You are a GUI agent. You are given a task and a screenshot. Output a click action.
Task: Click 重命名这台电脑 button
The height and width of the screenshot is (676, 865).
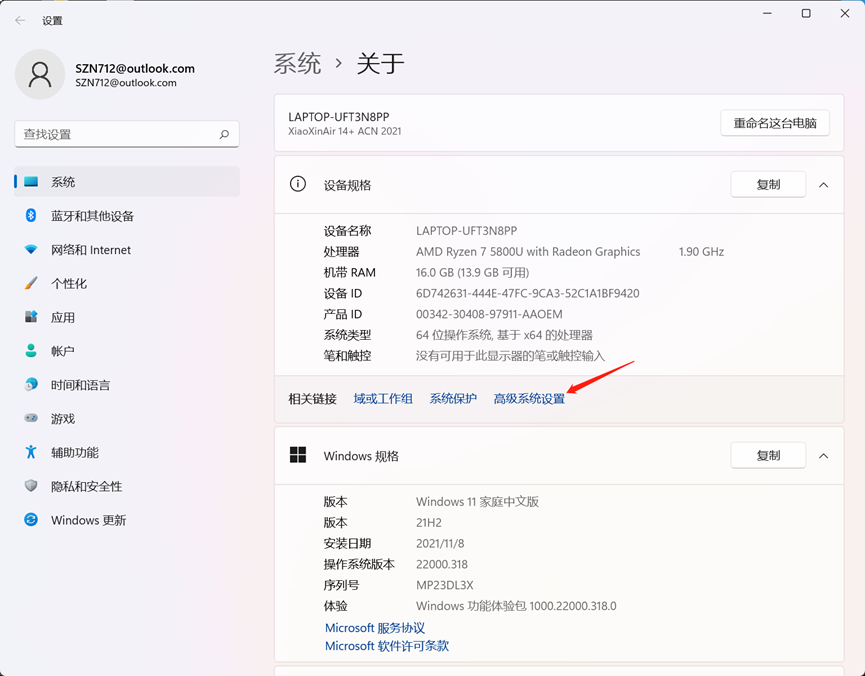pyautogui.click(x=775, y=123)
